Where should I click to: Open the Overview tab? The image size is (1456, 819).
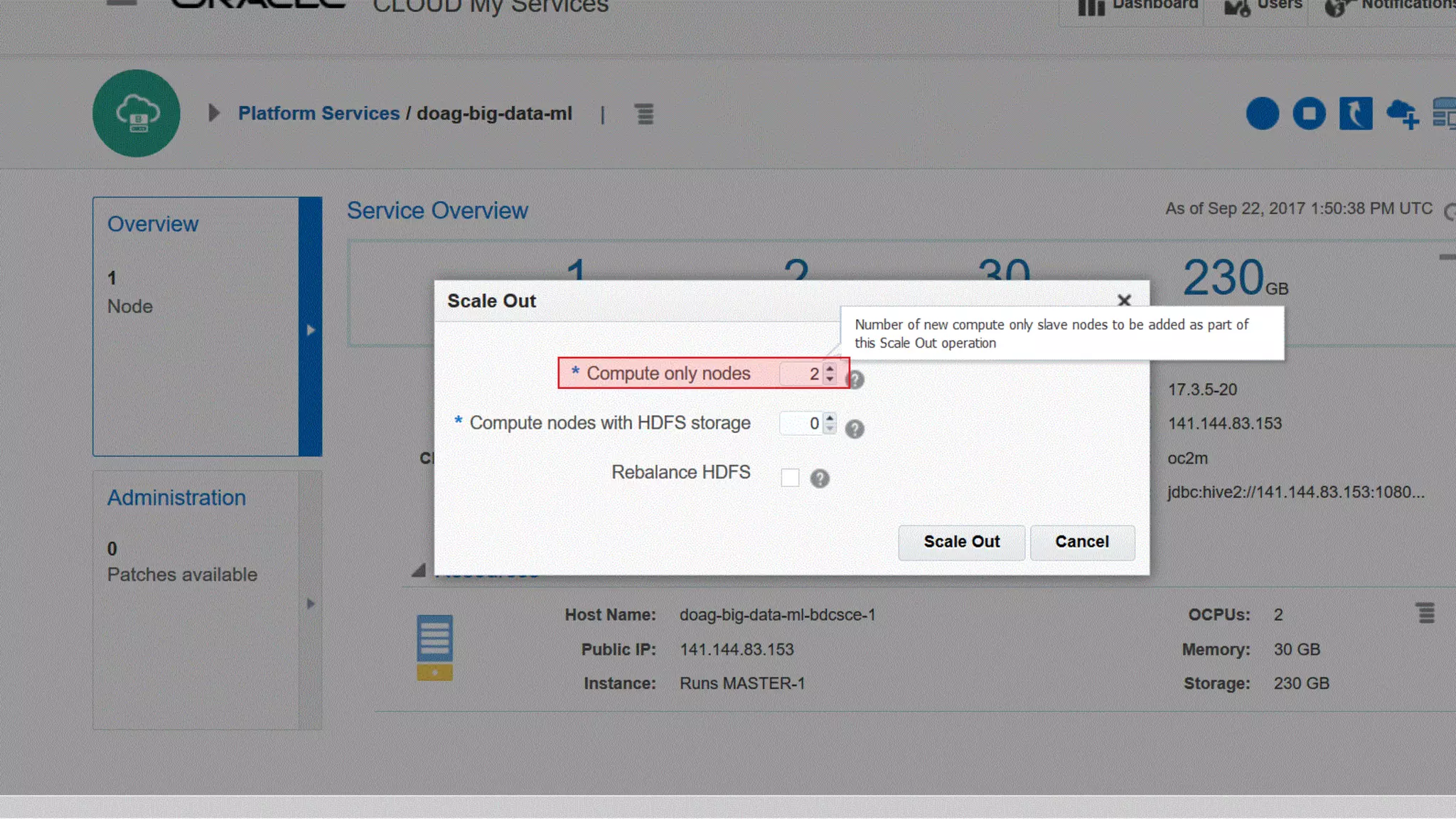coord(153,224)
